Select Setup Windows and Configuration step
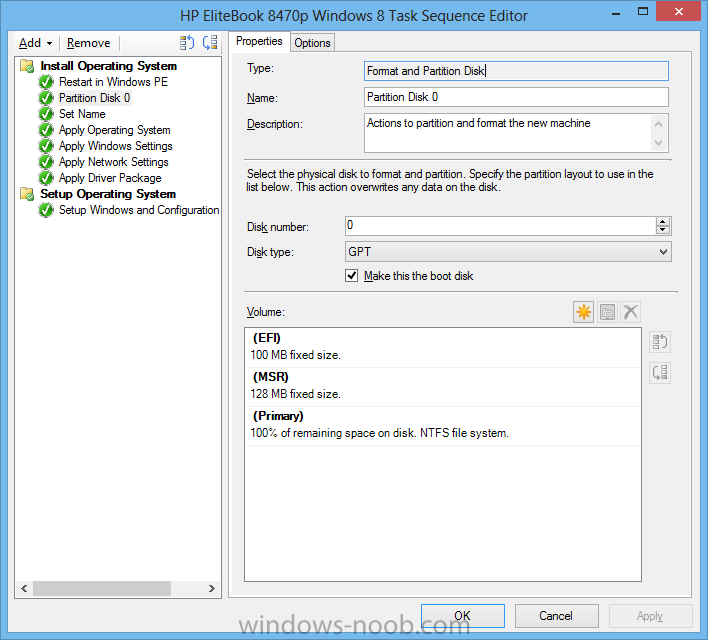This screenshot has height=640, width=708. point(139,210)
